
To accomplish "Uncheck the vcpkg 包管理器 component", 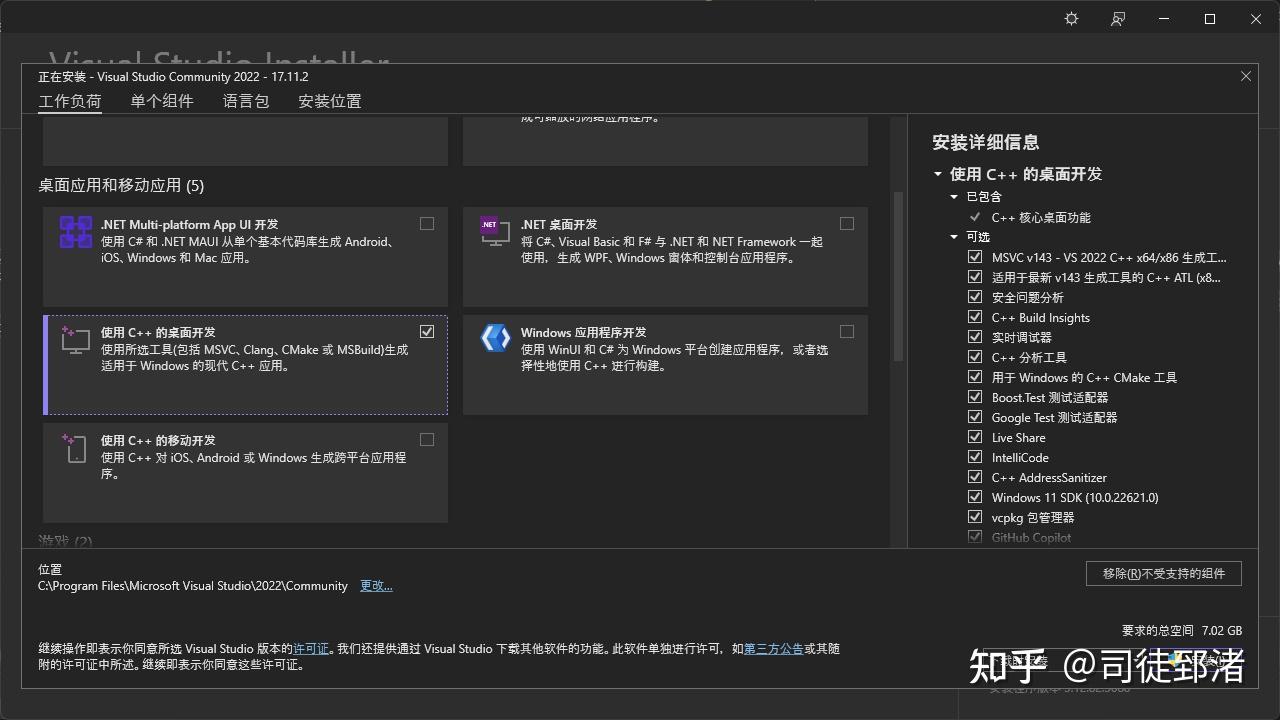I will [x=975, y=517].
